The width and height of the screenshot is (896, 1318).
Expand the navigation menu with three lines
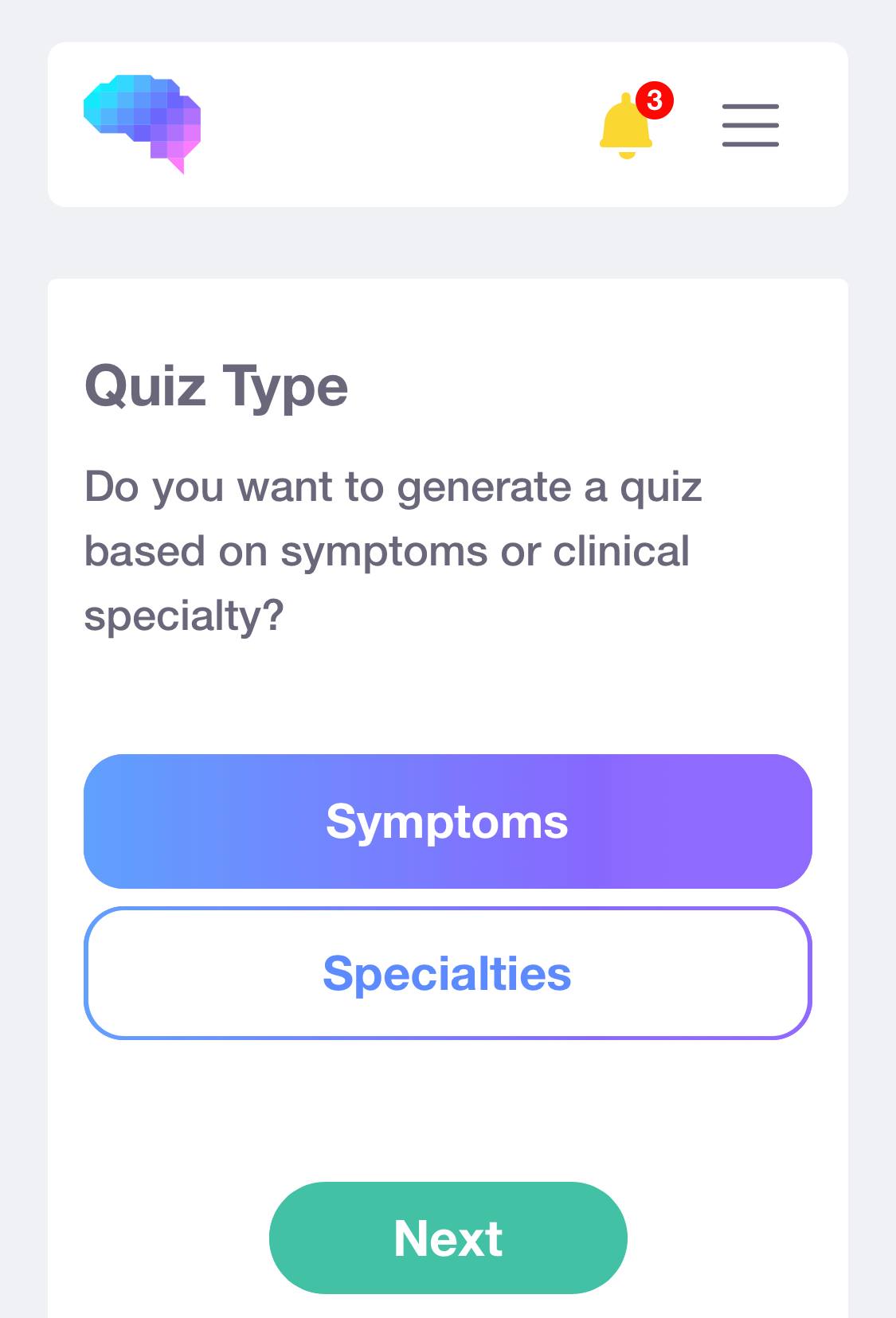pyautogui.click(x=750, y=125)
